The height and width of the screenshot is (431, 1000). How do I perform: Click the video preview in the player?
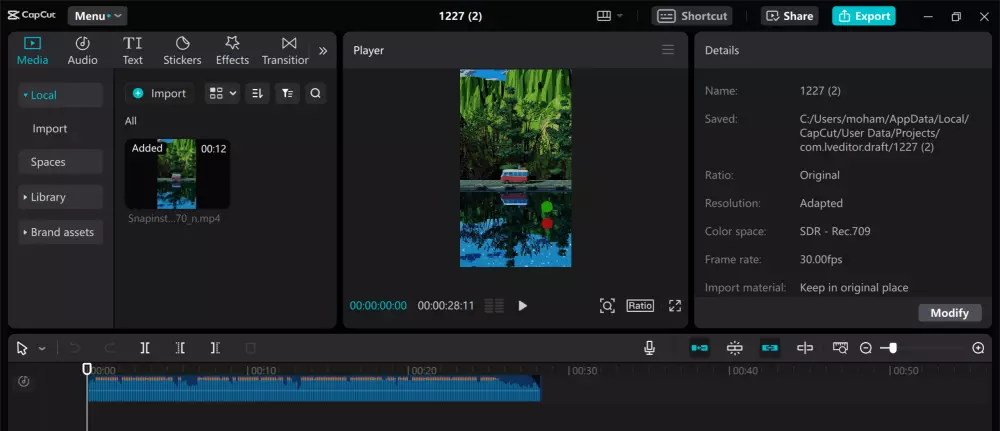pyautogui.click(x=515, y=168)
